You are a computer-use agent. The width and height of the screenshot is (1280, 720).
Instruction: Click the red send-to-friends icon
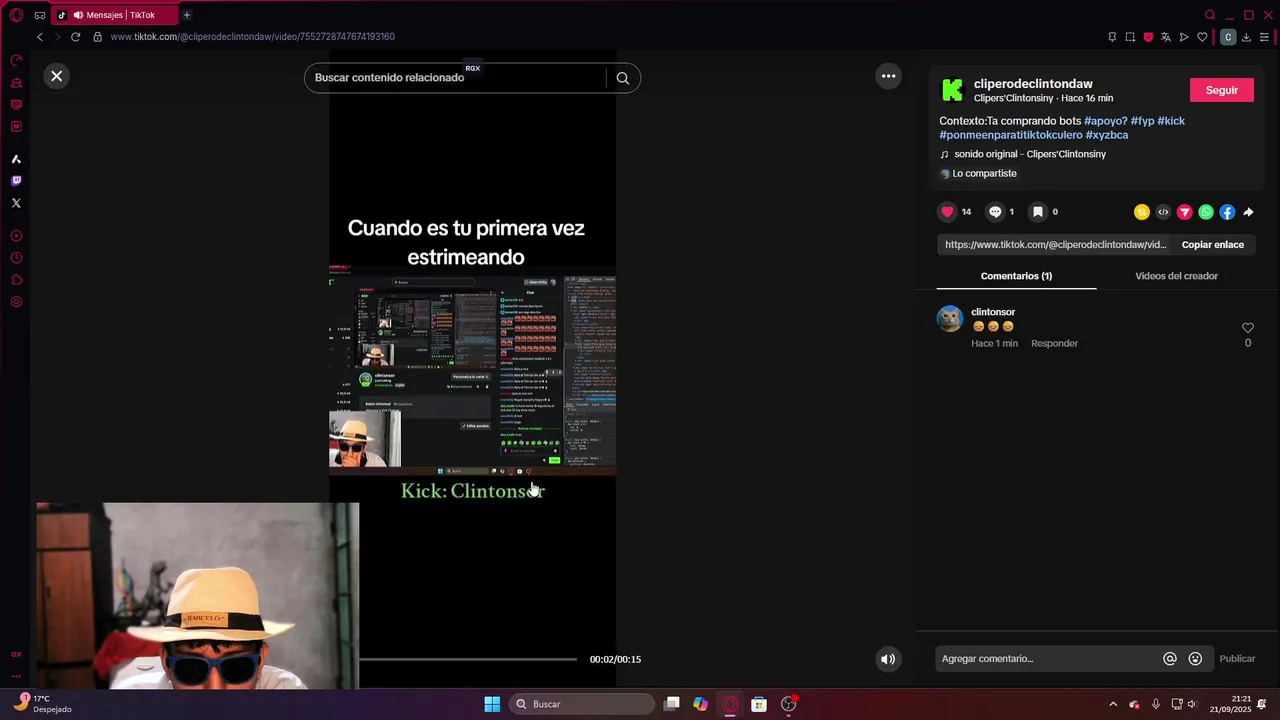point(1184,212)
